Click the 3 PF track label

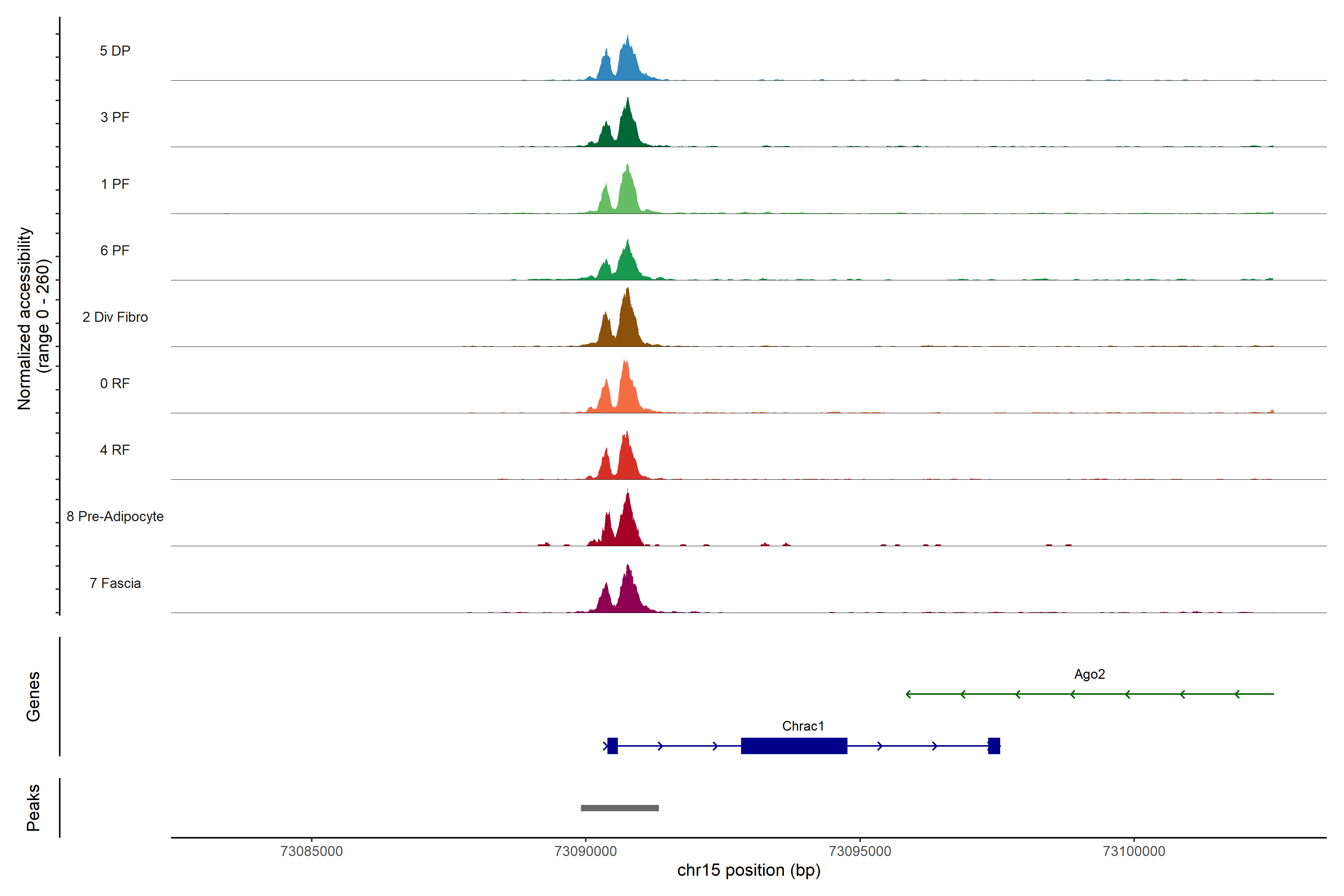(x=115, y=117)
